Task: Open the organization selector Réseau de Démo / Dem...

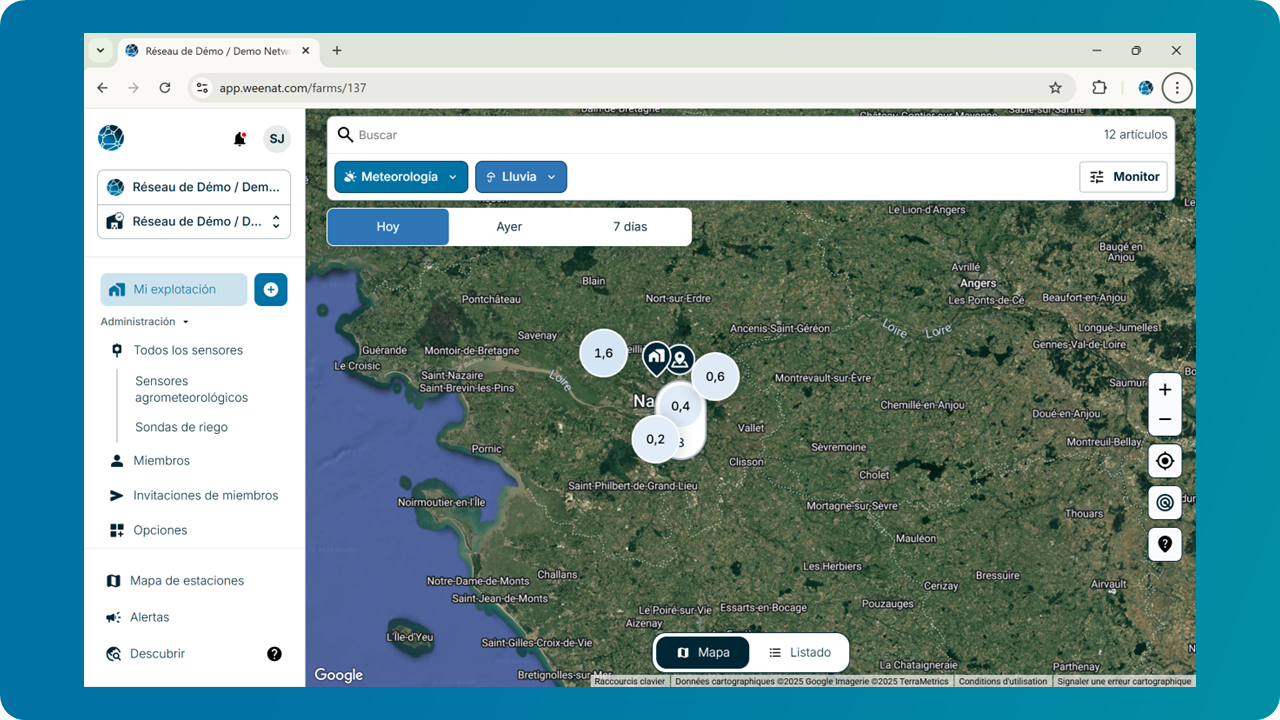Action: 194,187
